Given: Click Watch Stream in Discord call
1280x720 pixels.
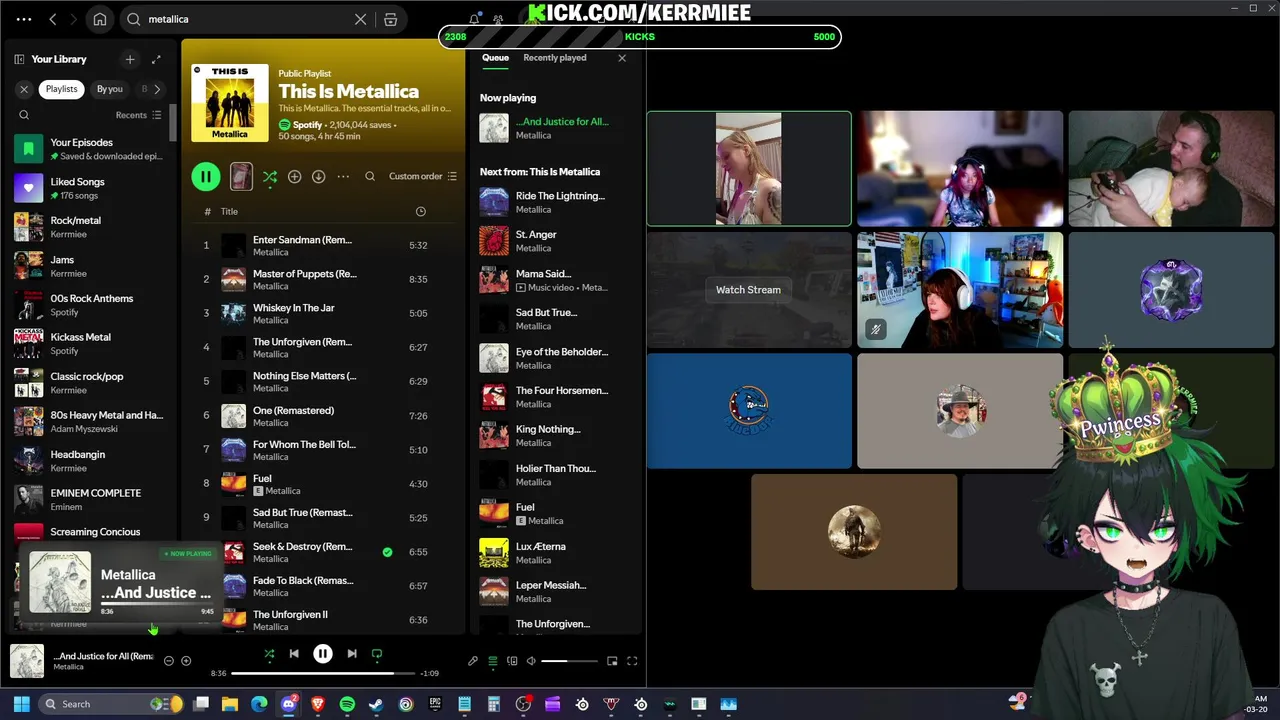Looking at the screenshot, I should click(x=748, y=290).
